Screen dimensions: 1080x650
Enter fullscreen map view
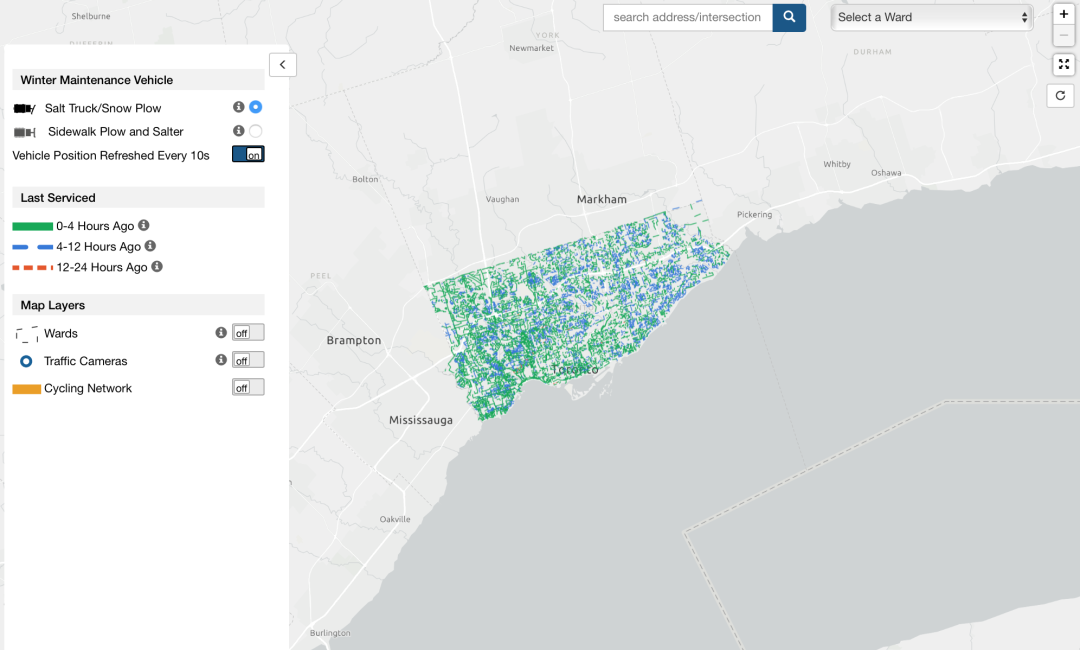(x=1063, y=64)
